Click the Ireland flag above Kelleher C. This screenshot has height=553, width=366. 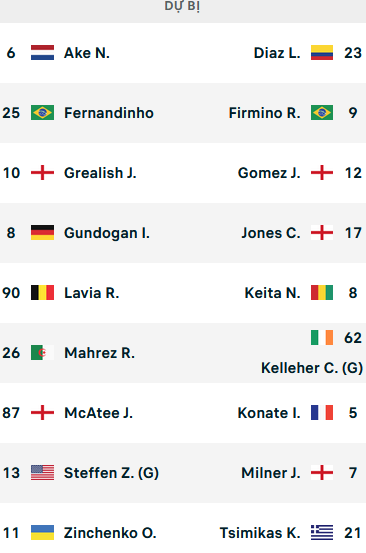(x=322, y=338)
